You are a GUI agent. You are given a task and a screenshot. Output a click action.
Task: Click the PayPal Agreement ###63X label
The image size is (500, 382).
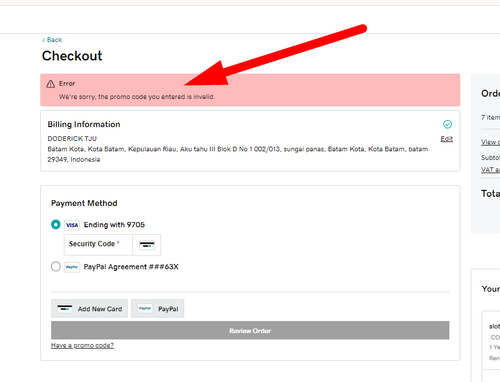click(x=131, y=267)
